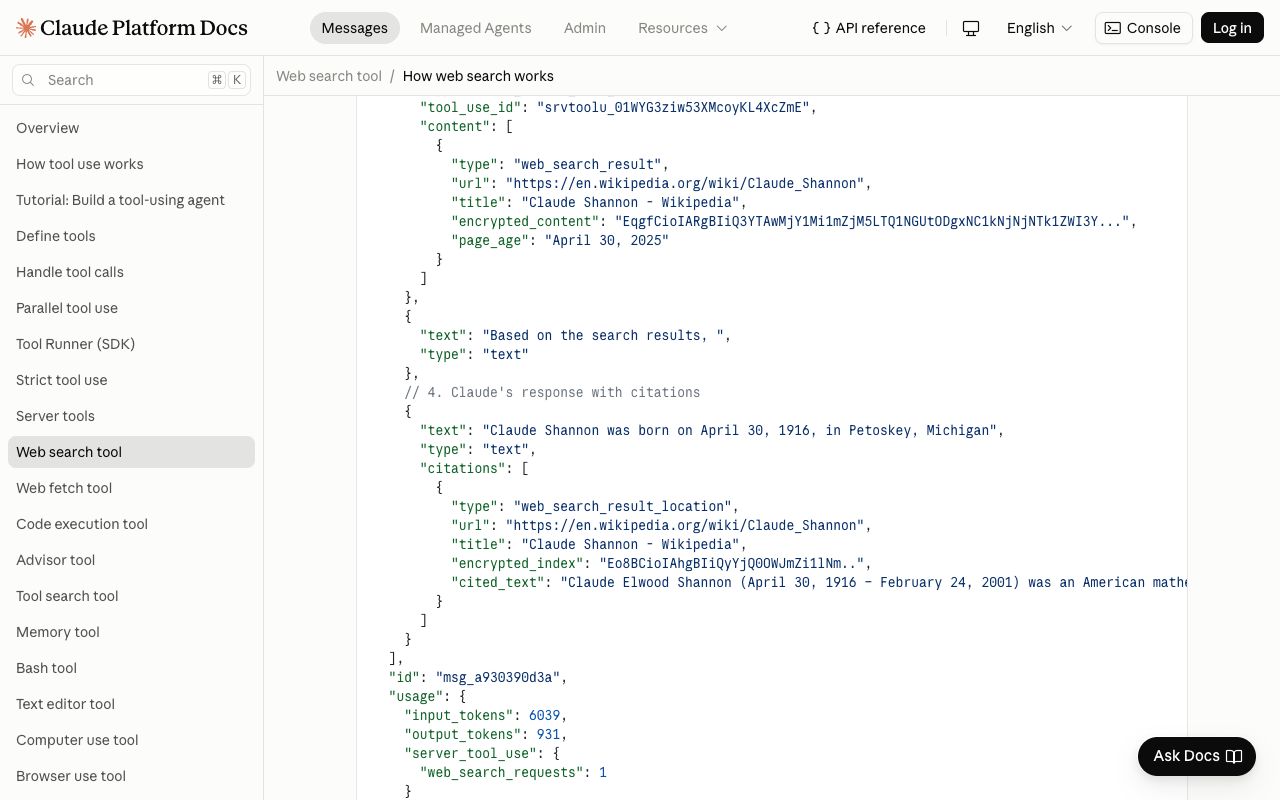Click the "How web search works" breadcrumb text
1280x800 pixels.
coord(478,76)
